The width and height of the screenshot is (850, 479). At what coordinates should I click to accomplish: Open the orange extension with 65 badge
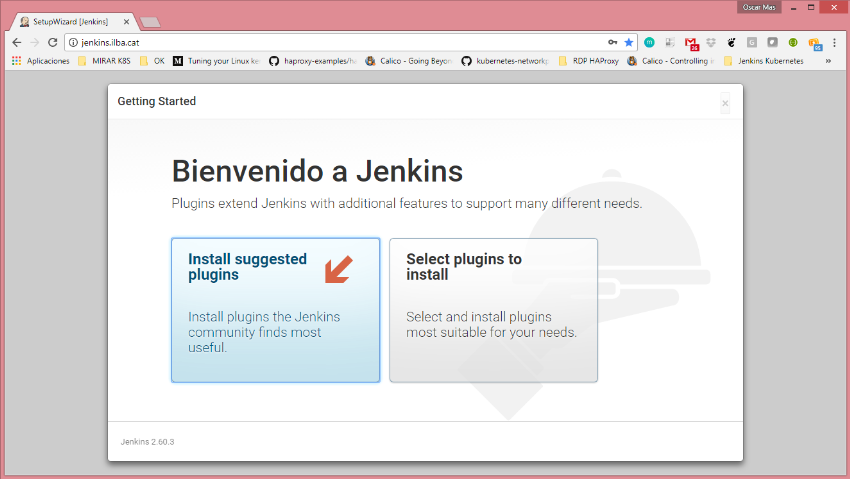pos(815,43)
